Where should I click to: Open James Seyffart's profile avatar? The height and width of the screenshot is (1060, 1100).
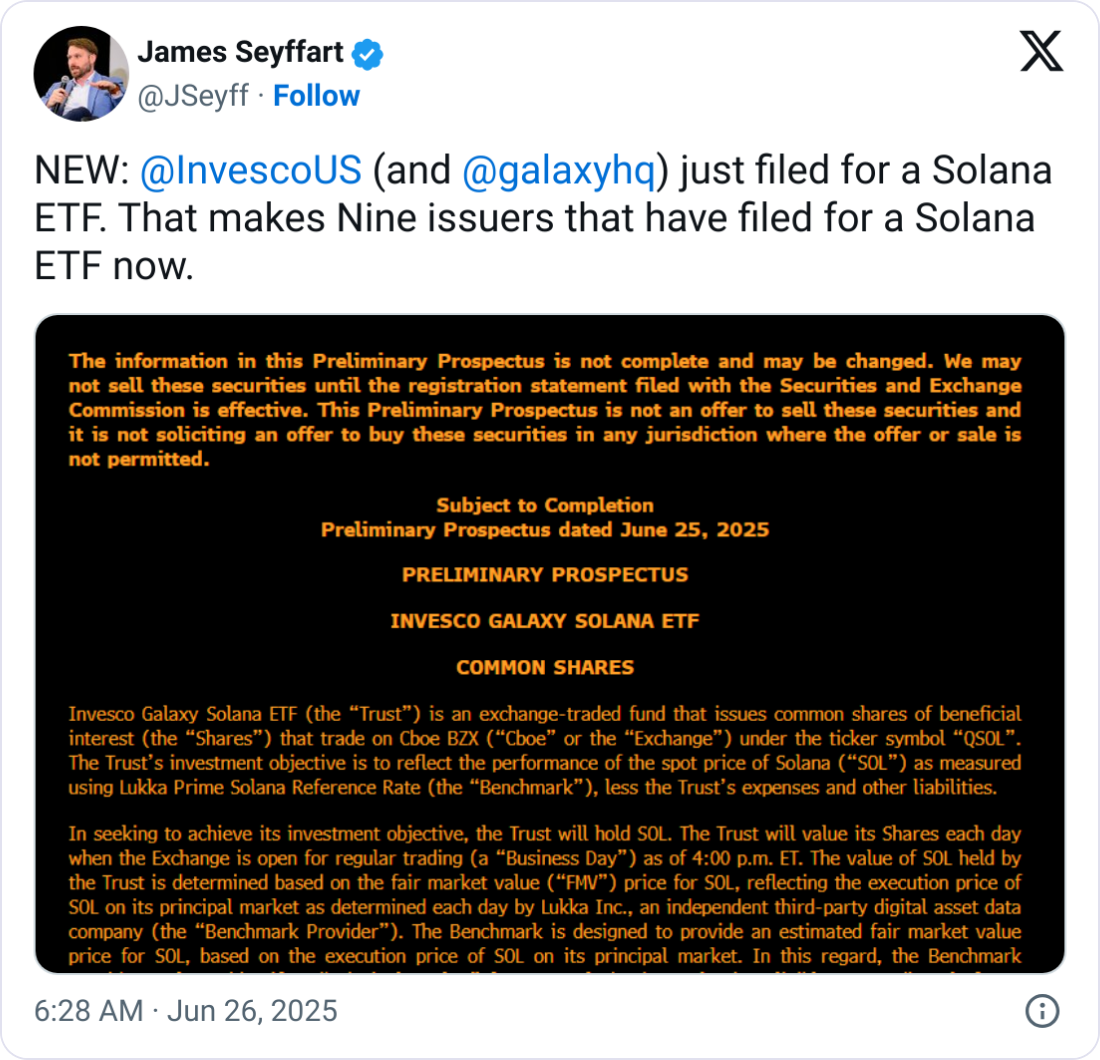[80, 74]
